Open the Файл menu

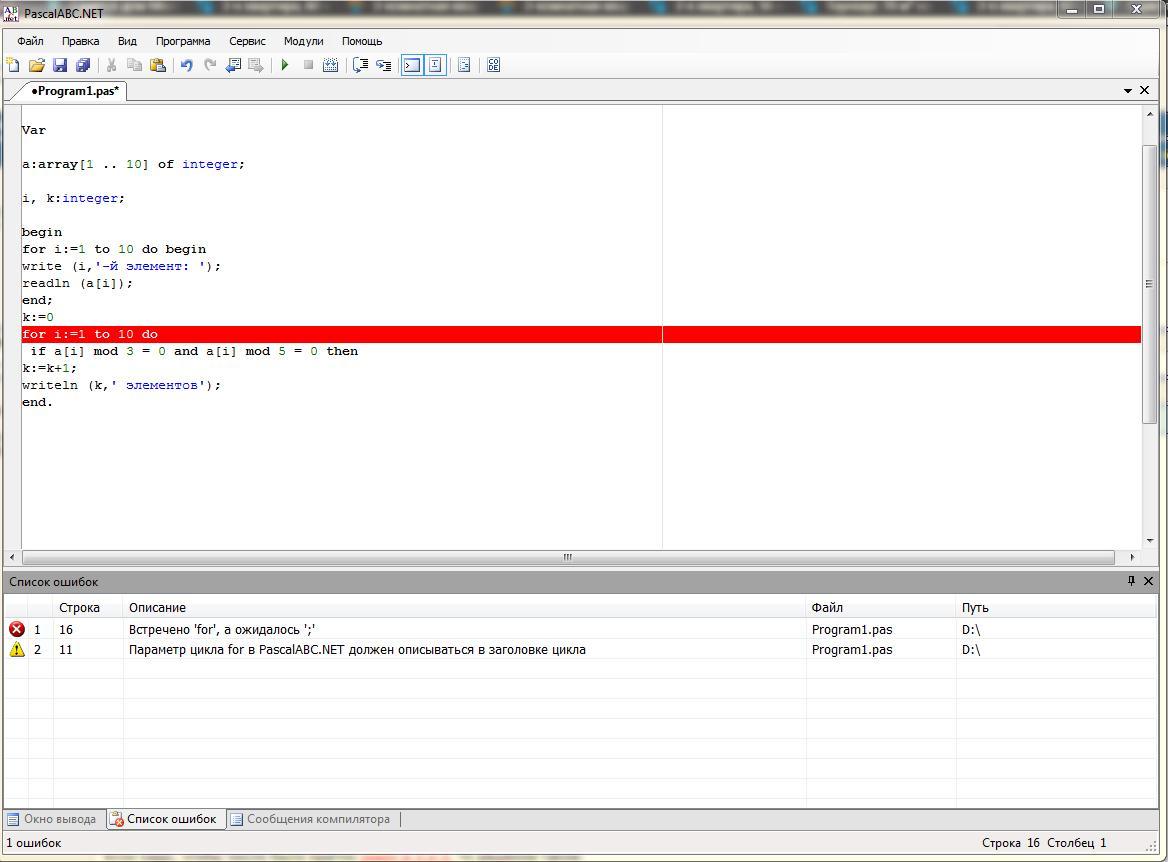(30, 41)
